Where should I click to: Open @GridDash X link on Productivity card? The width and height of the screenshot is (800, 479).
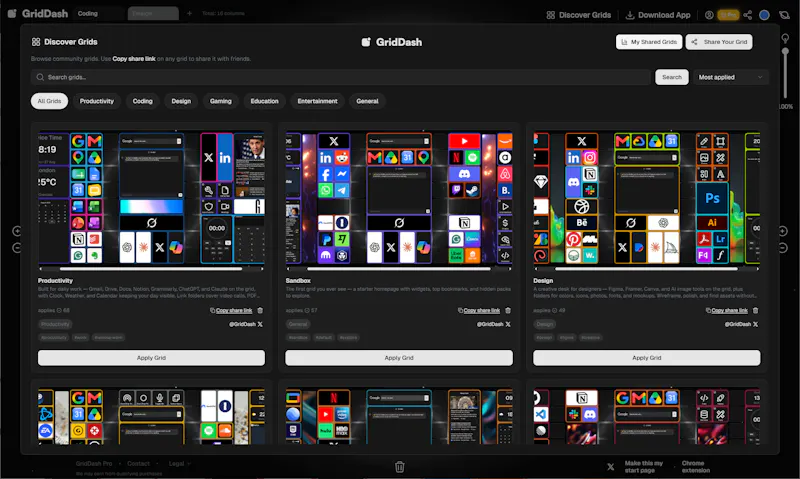(246, 324)
